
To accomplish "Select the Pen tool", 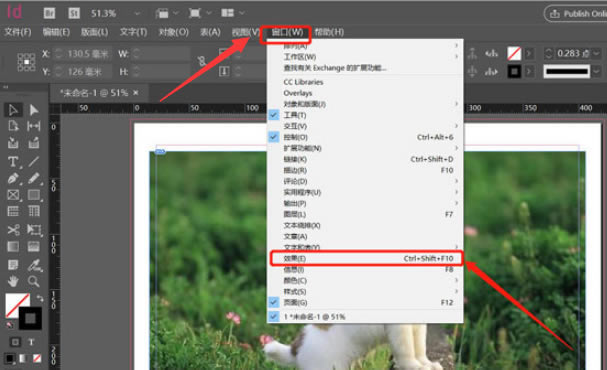I will coord(13,178).
